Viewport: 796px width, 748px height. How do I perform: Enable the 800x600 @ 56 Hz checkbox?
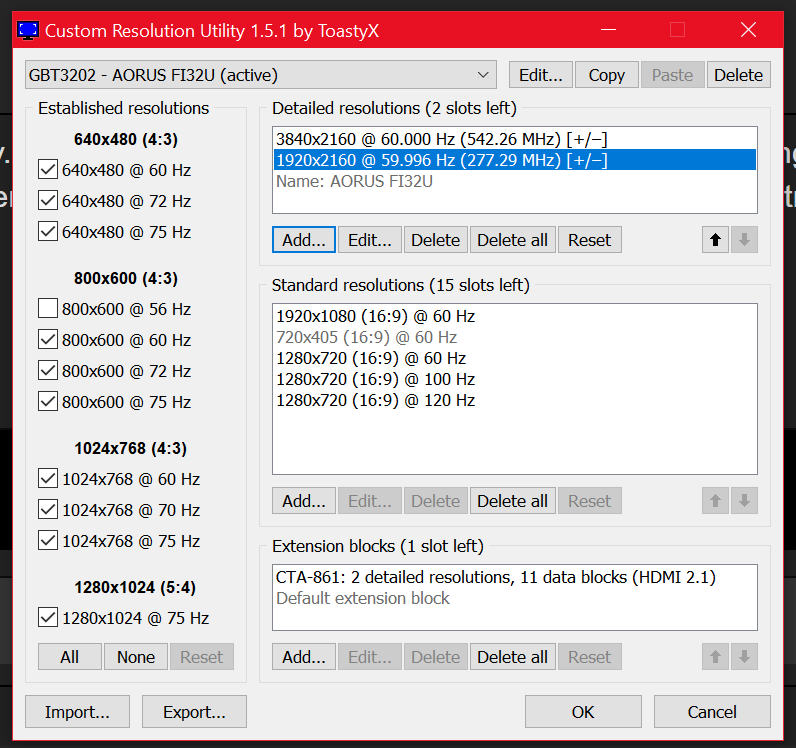[x=47, y=309]
